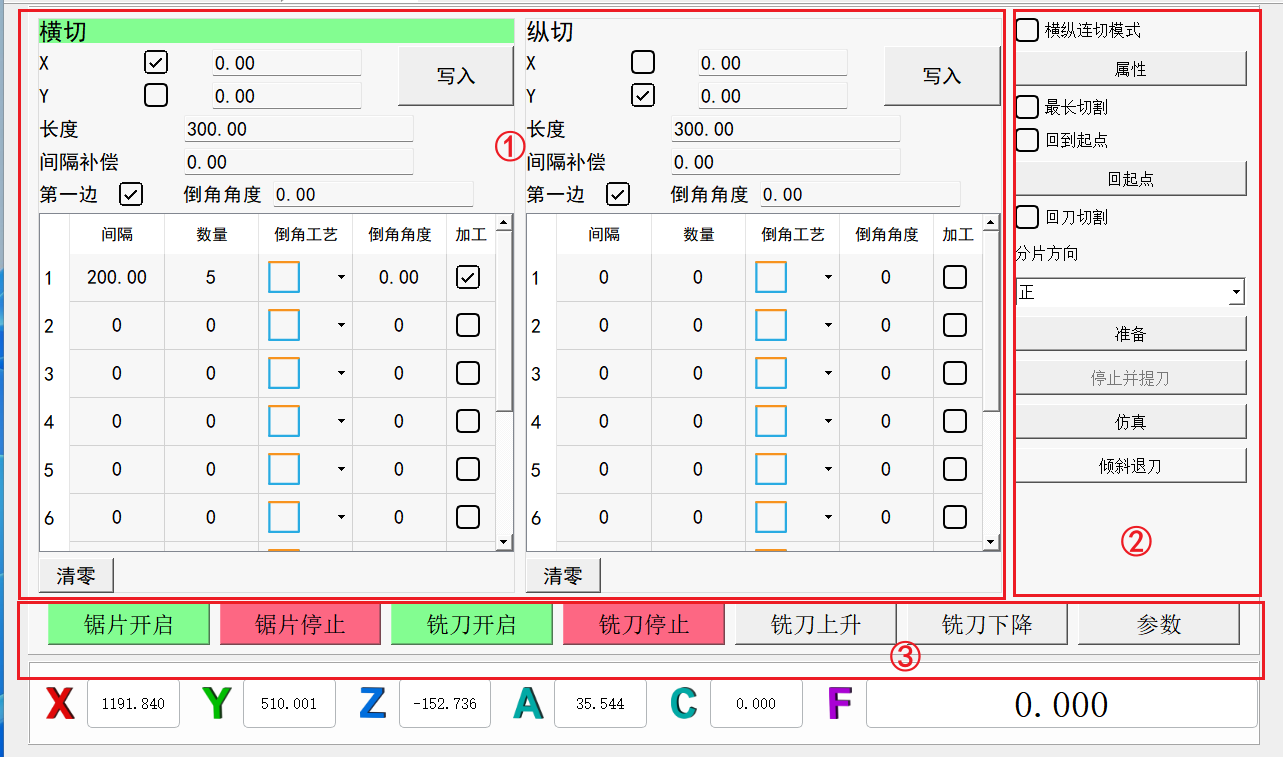Expand chamfer dropdown in 横切 row 2
This screenshot has height=757, width=1283.
click(x=341, y=326)
